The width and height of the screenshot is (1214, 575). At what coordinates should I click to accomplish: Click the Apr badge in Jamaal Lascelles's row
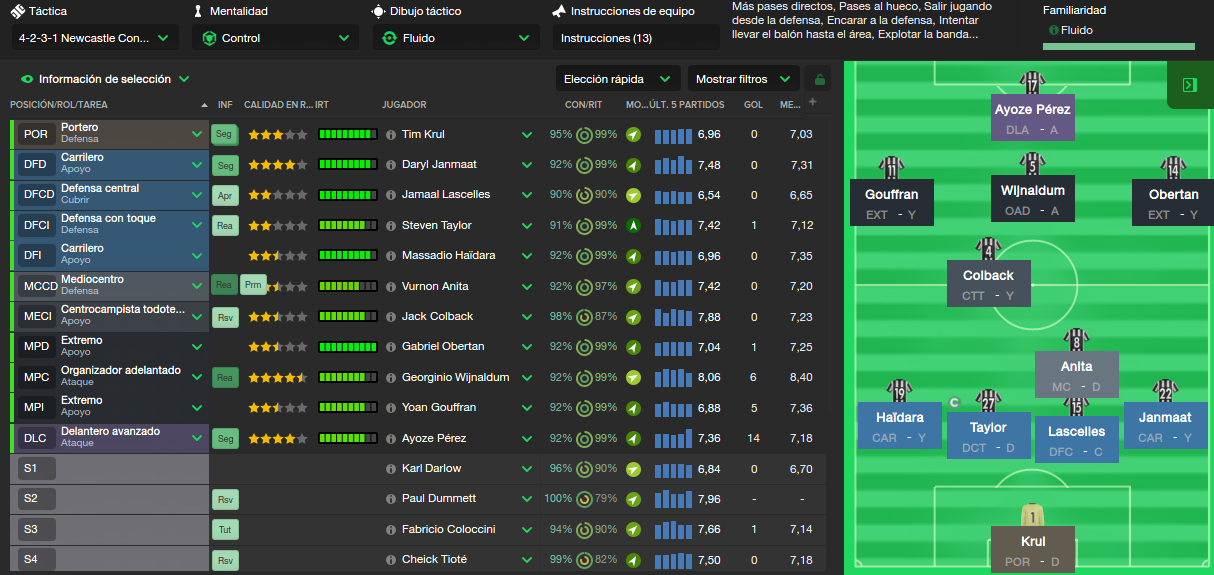(x=225, y=195)
